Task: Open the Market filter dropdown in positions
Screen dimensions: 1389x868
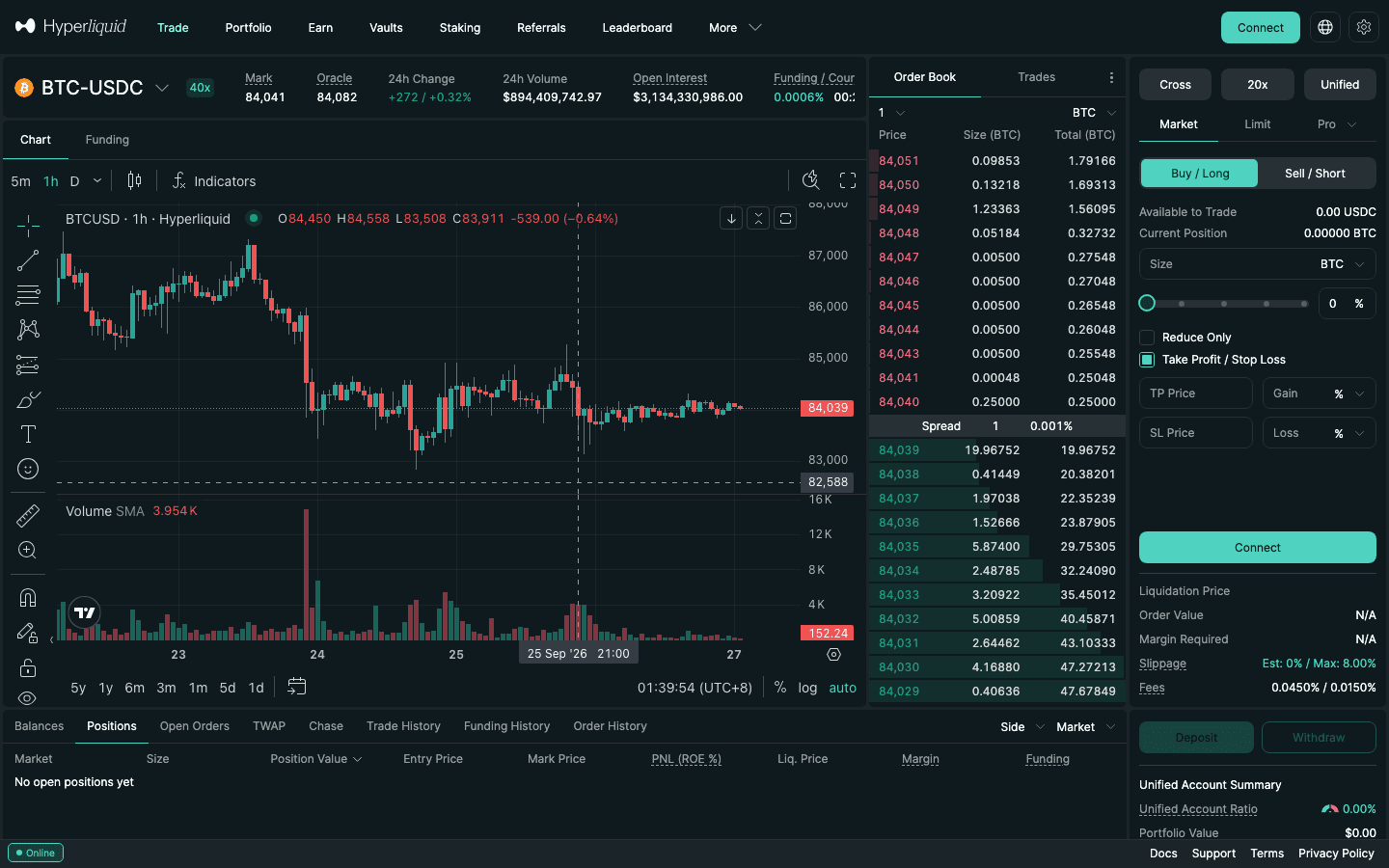Action: pos(1086,727)
